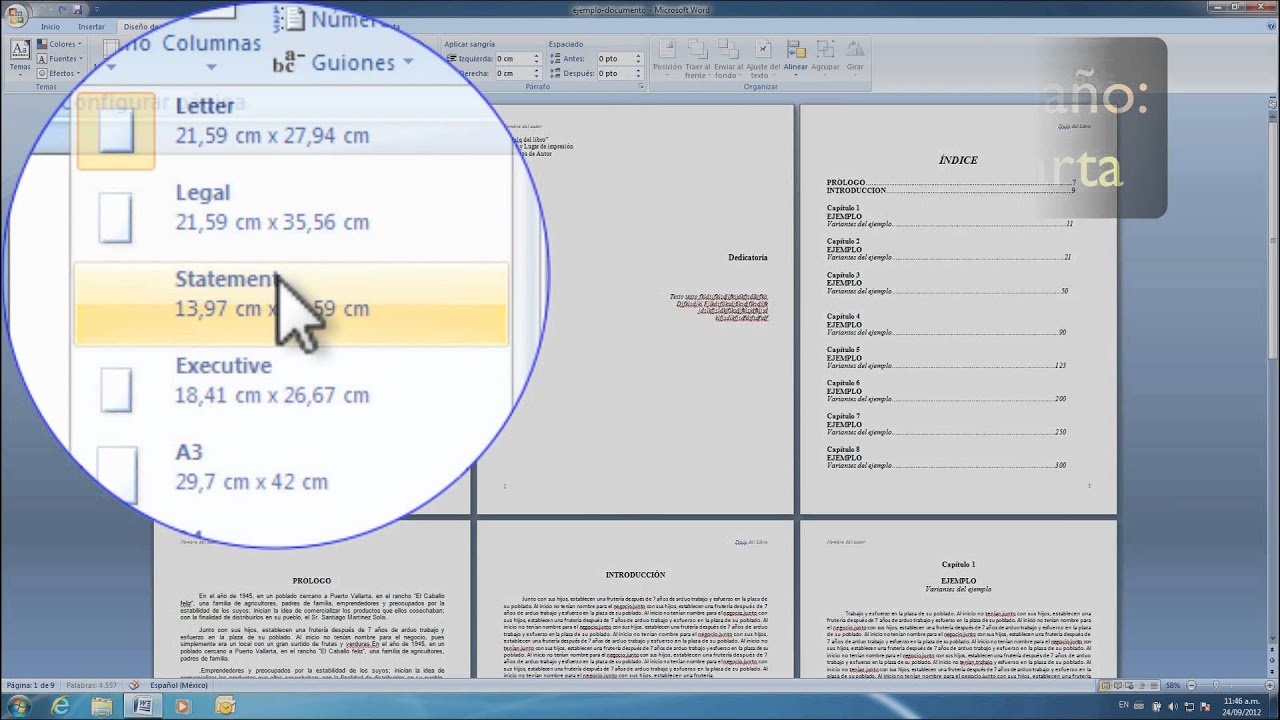Open the Guiones hyphenation dropdown

pos(343,62)
